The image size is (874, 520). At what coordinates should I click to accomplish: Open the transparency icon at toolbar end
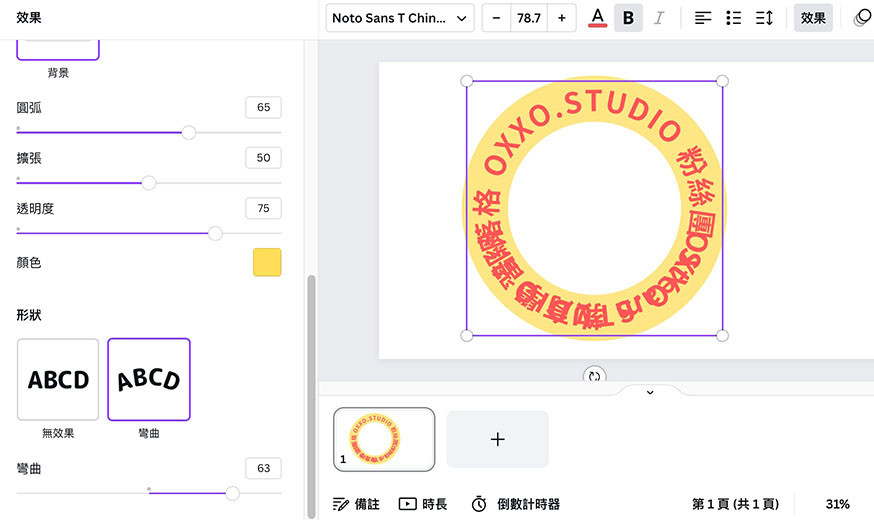[862, 18]
